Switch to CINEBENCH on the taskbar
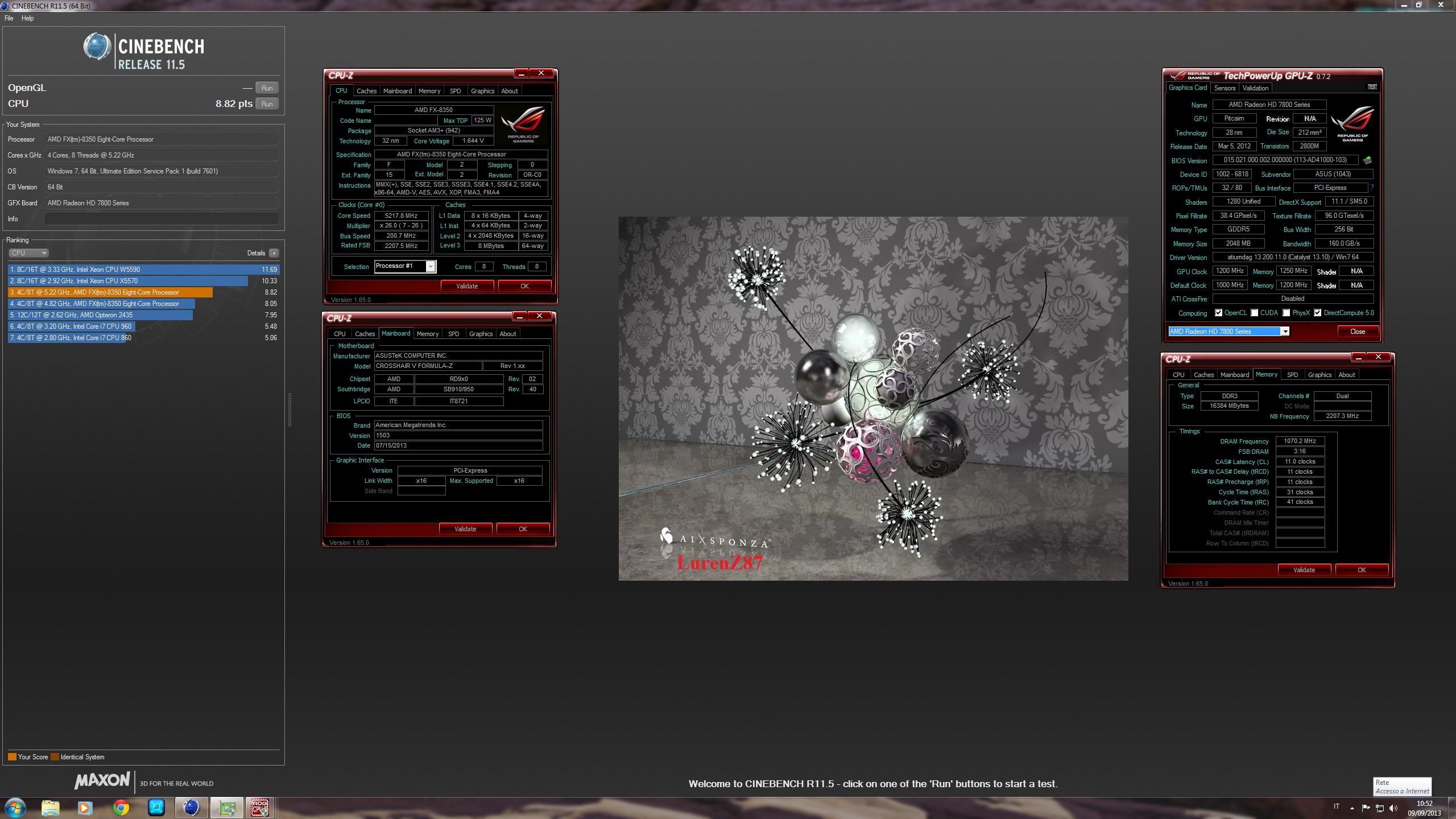 (x=191, y=808)
